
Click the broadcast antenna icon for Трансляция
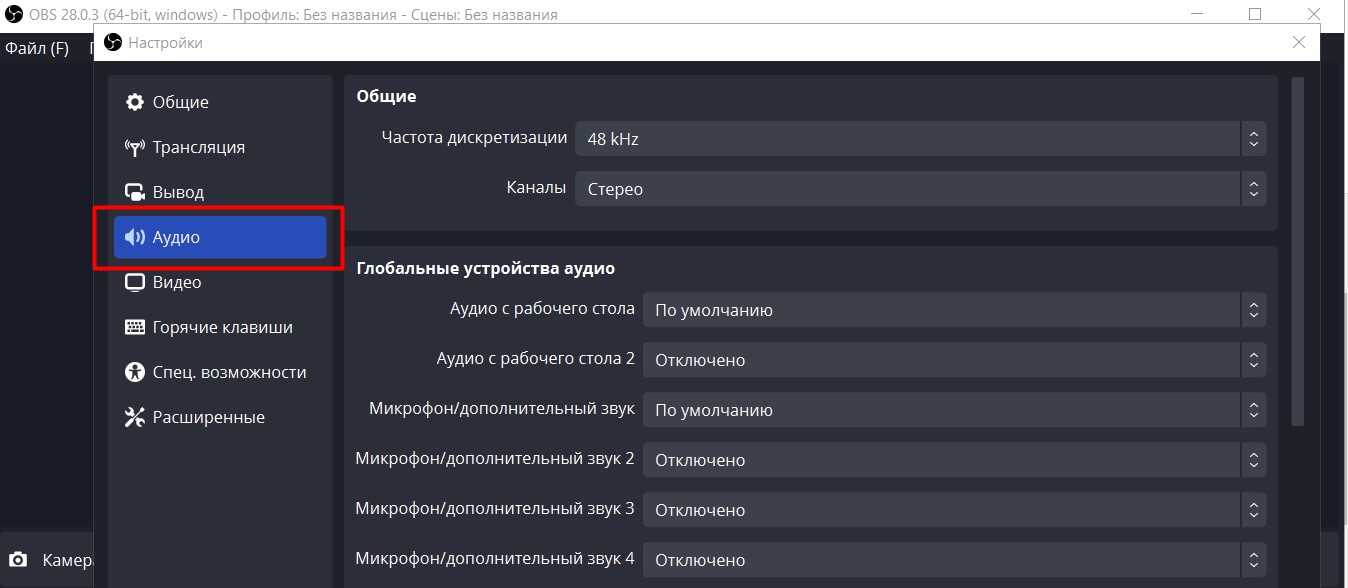pyautogui.click(x=135, y=148)
